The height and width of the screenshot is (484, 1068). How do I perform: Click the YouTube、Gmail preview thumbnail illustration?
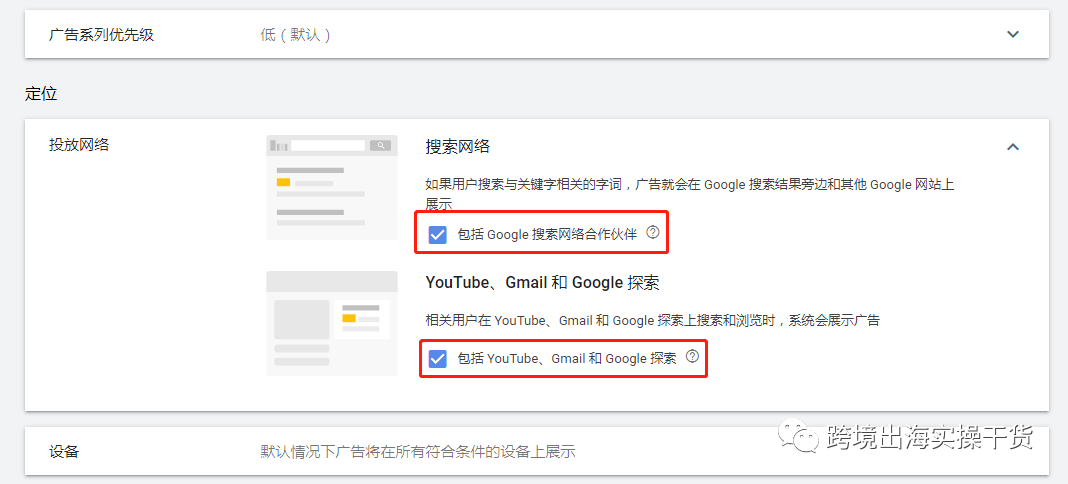click(332, 323)
